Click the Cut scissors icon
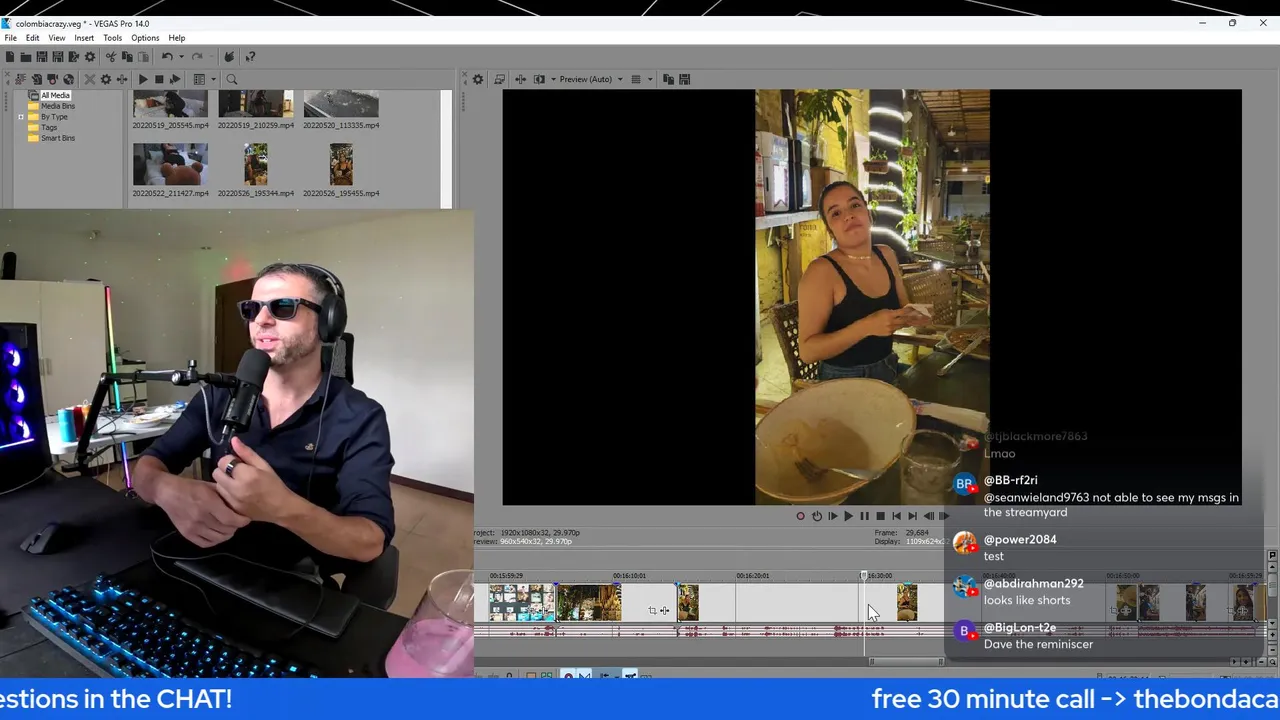 coord(111,57)
